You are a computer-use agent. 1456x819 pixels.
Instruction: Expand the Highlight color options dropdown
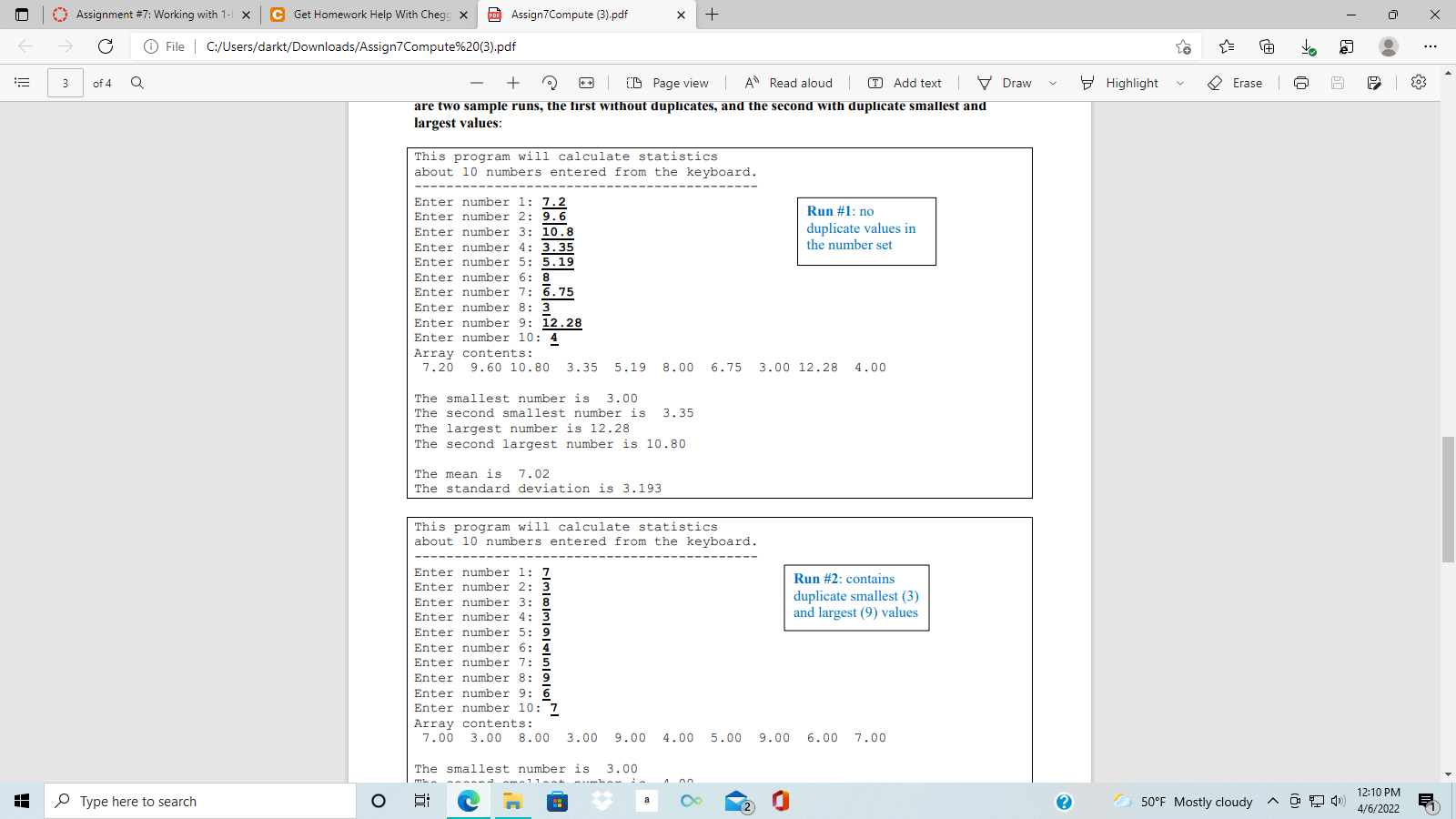click(1180, 83)
